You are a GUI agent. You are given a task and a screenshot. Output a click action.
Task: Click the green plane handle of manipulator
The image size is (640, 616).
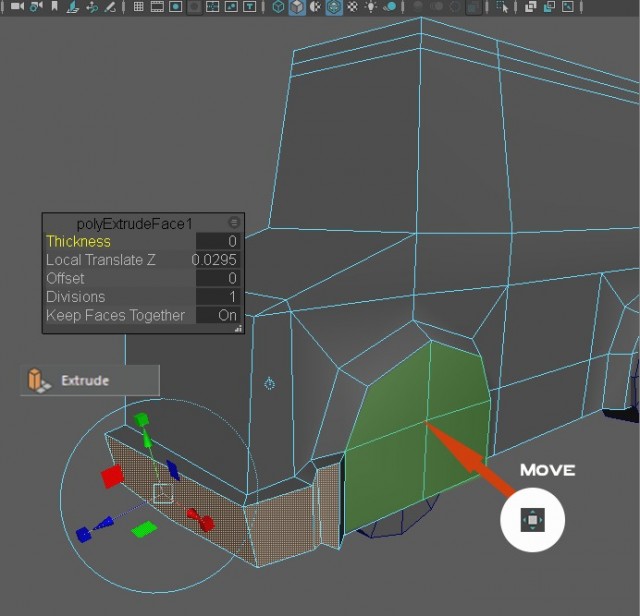tap(144, 529)
